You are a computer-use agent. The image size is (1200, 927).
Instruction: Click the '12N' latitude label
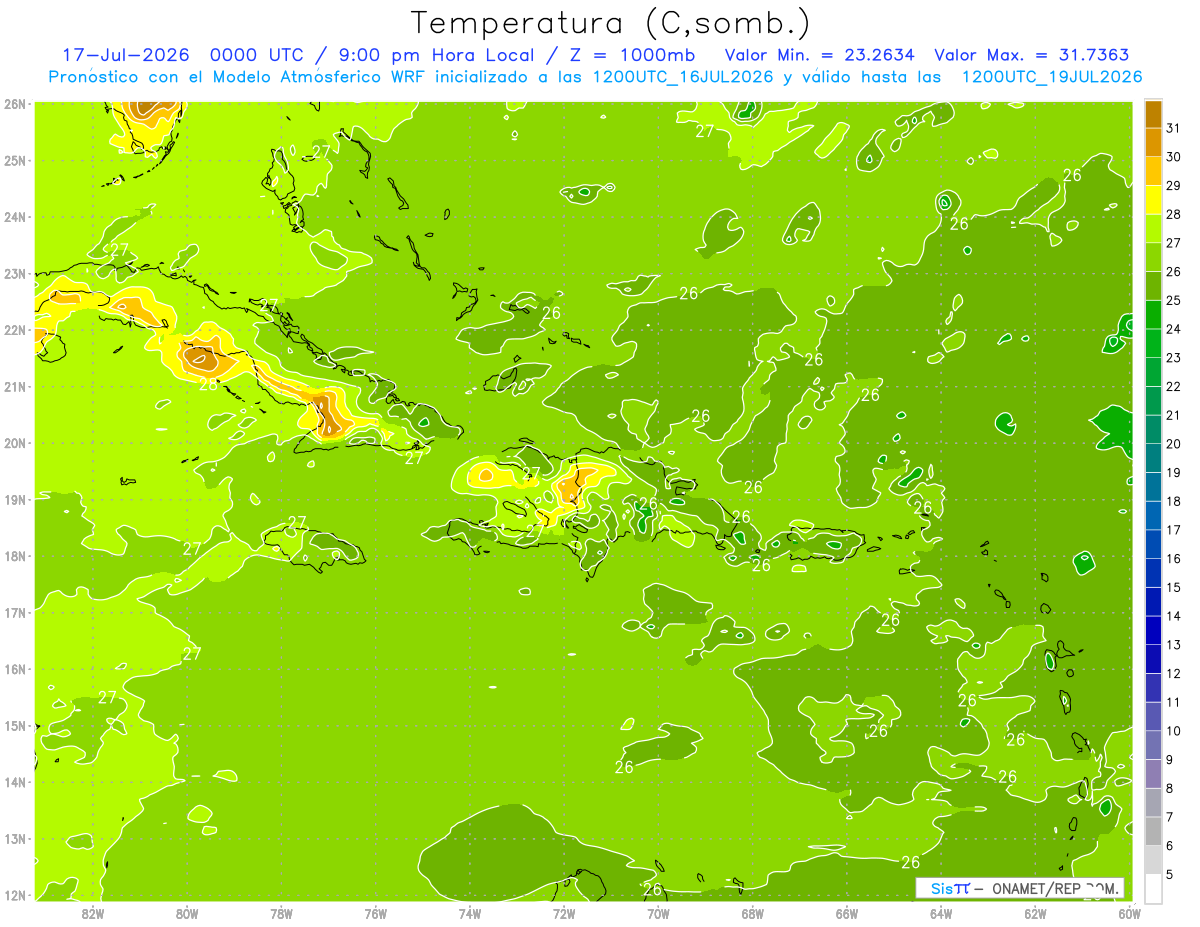point(15,894)
